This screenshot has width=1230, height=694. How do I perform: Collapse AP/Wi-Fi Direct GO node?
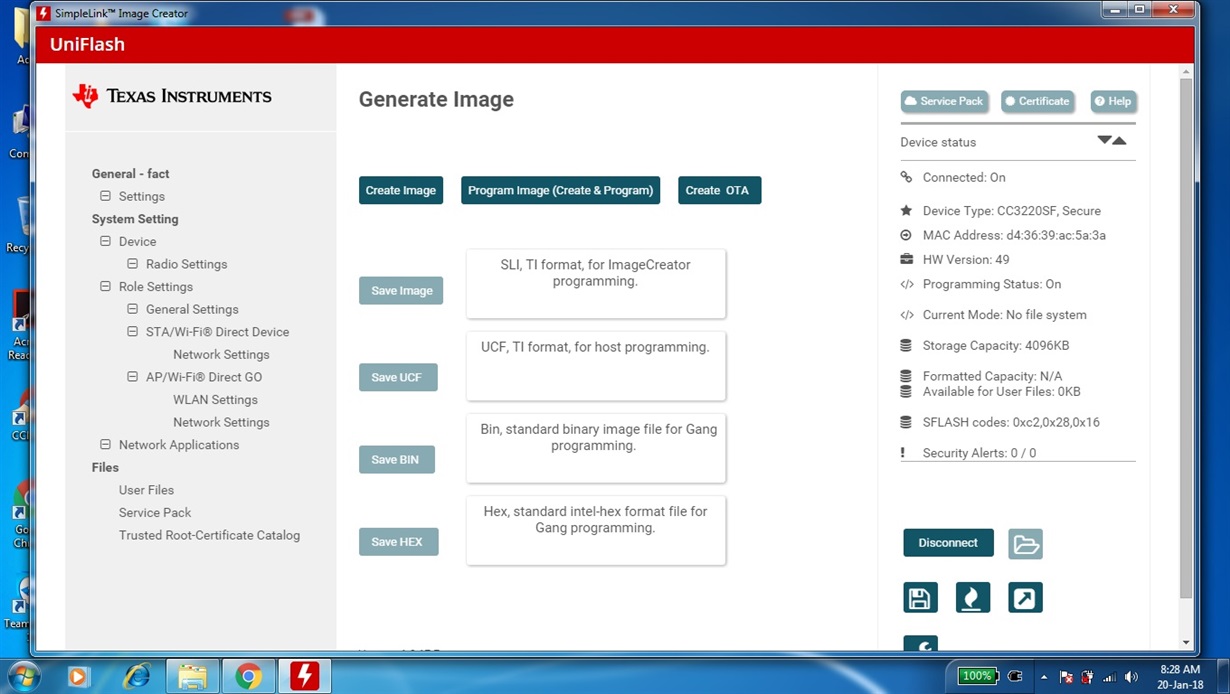pyautogui.click(x=132, y=377)
